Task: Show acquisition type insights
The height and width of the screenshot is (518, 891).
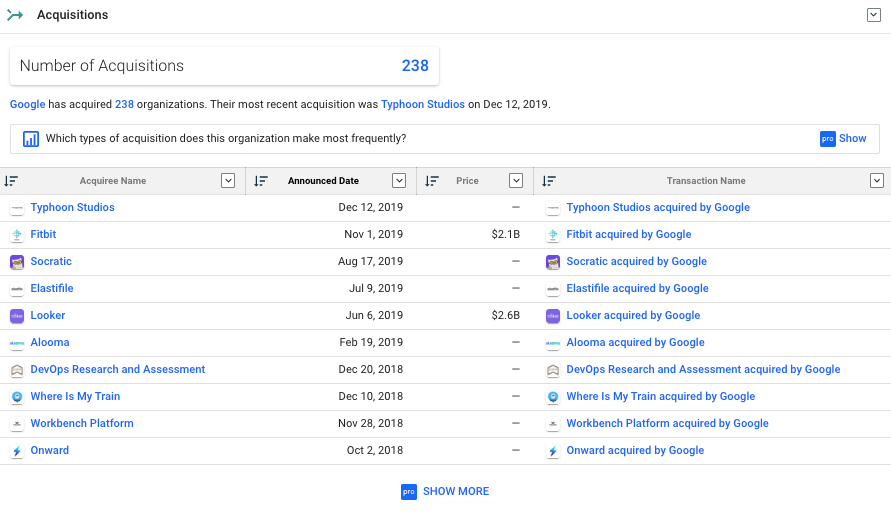Action: (x=852, y=139)
